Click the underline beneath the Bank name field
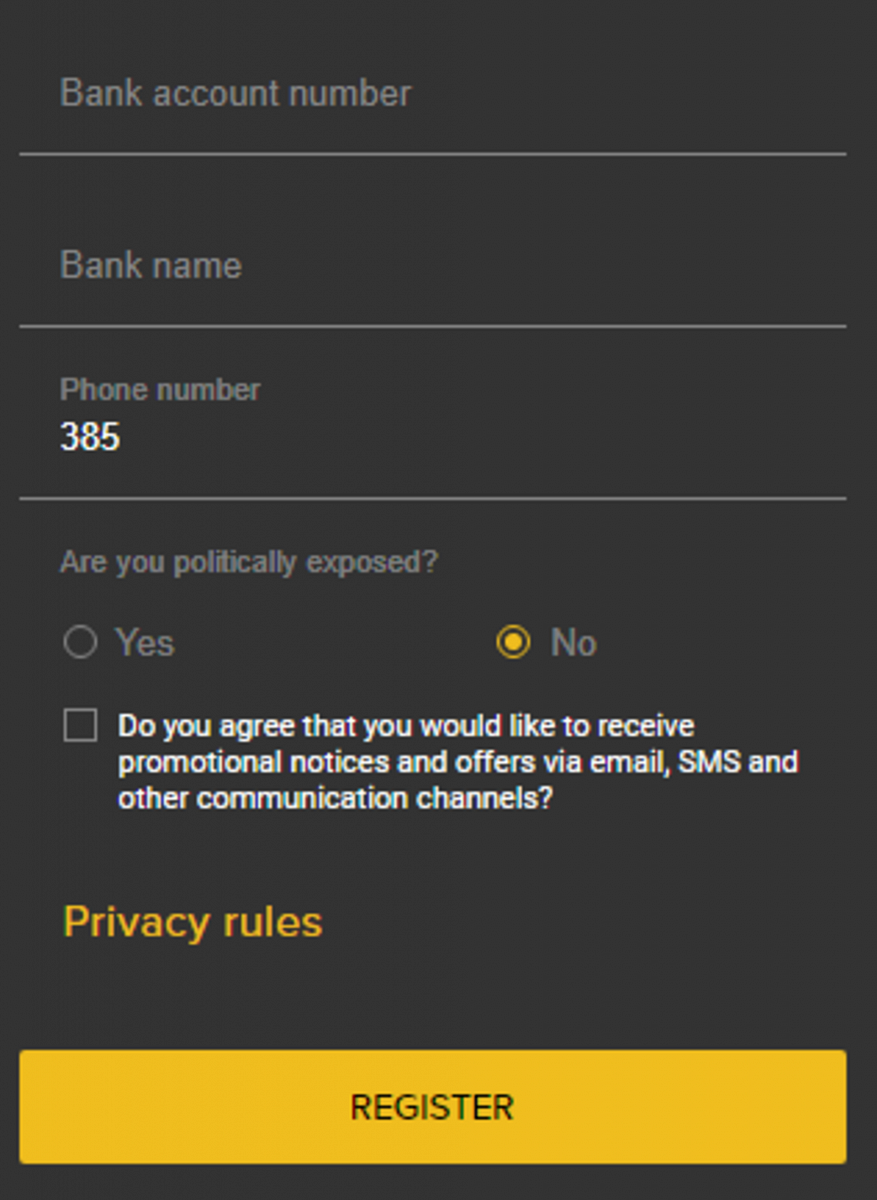The image size is (877, 1200). click(432, 326)
